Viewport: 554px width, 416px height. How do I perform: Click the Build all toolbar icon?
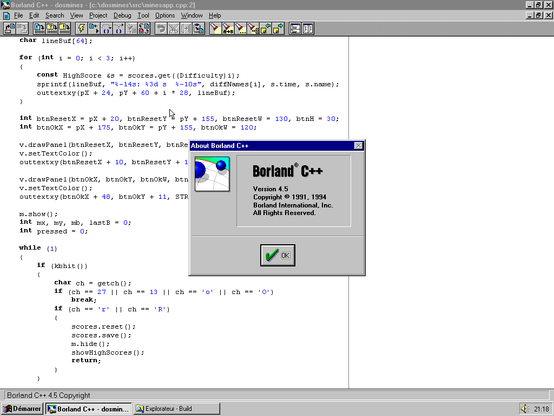tap(65, 28)
